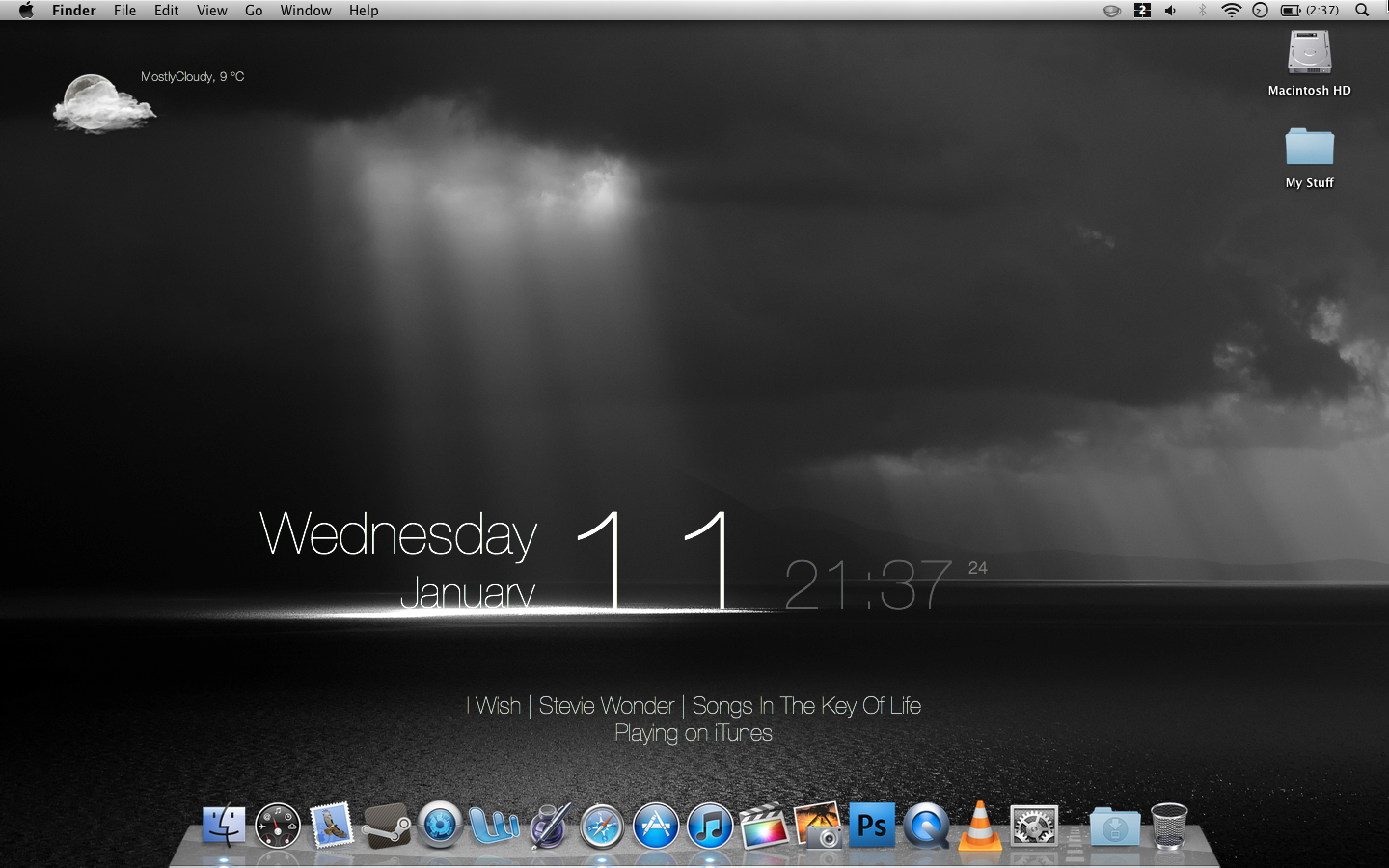
Task: Click the 'Wednesday' day text
Action: (398, 535)
